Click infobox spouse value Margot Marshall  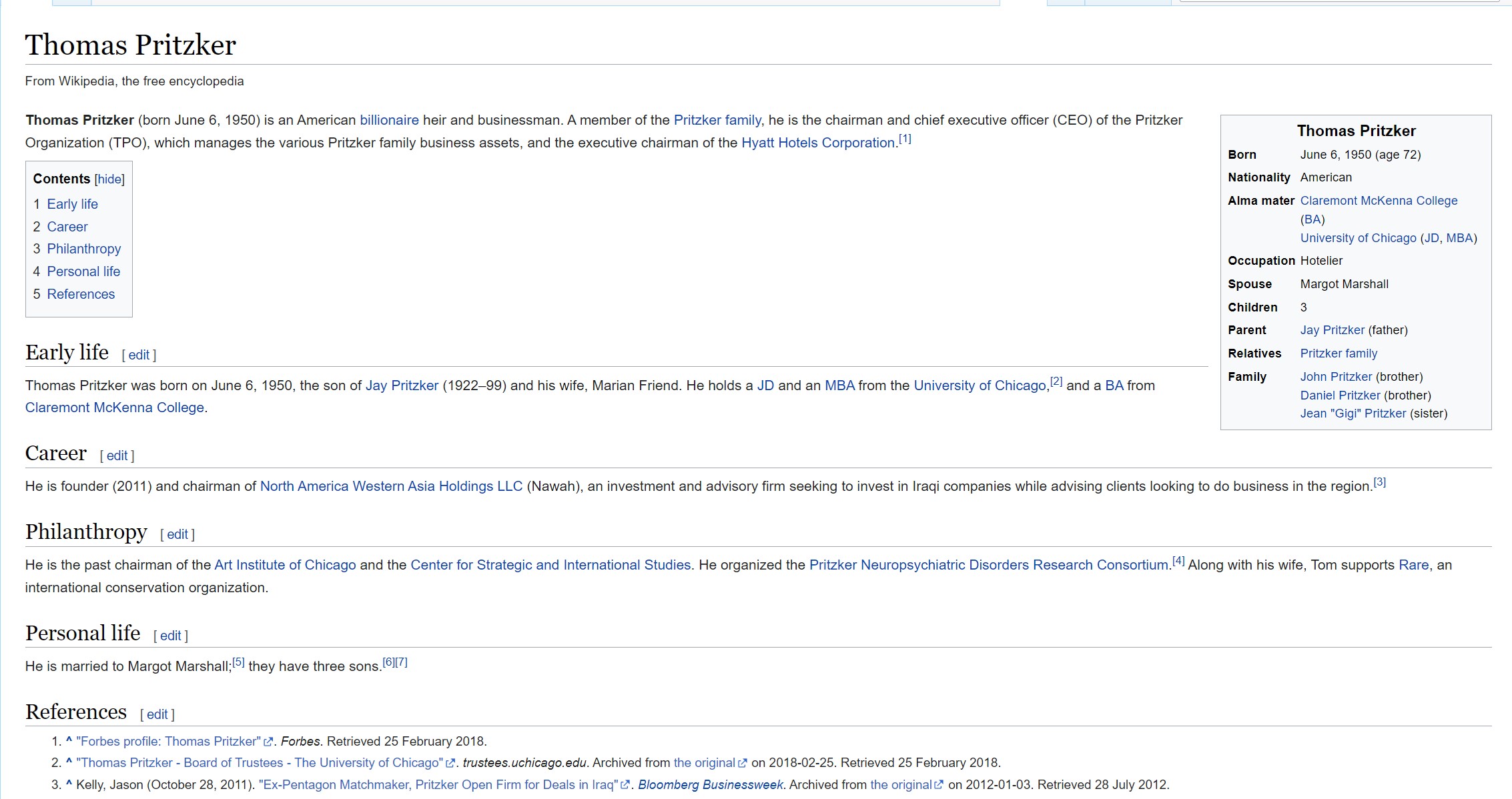(1344, 284)
